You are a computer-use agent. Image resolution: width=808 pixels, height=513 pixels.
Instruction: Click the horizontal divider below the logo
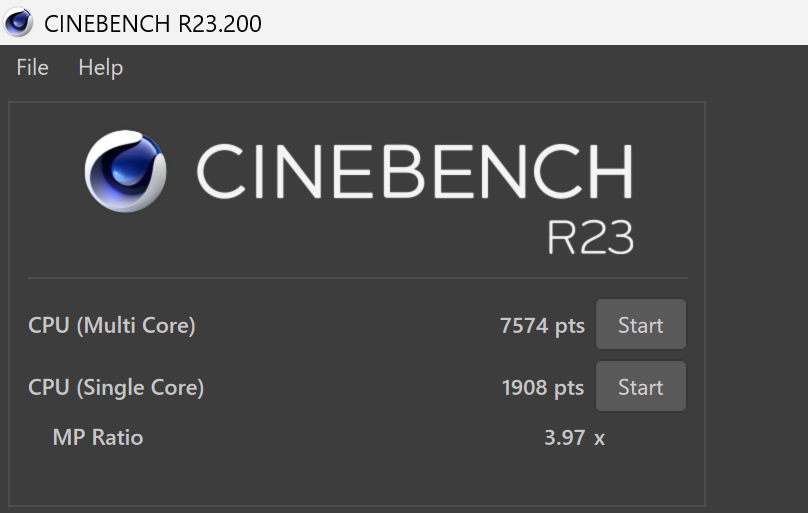357,278
